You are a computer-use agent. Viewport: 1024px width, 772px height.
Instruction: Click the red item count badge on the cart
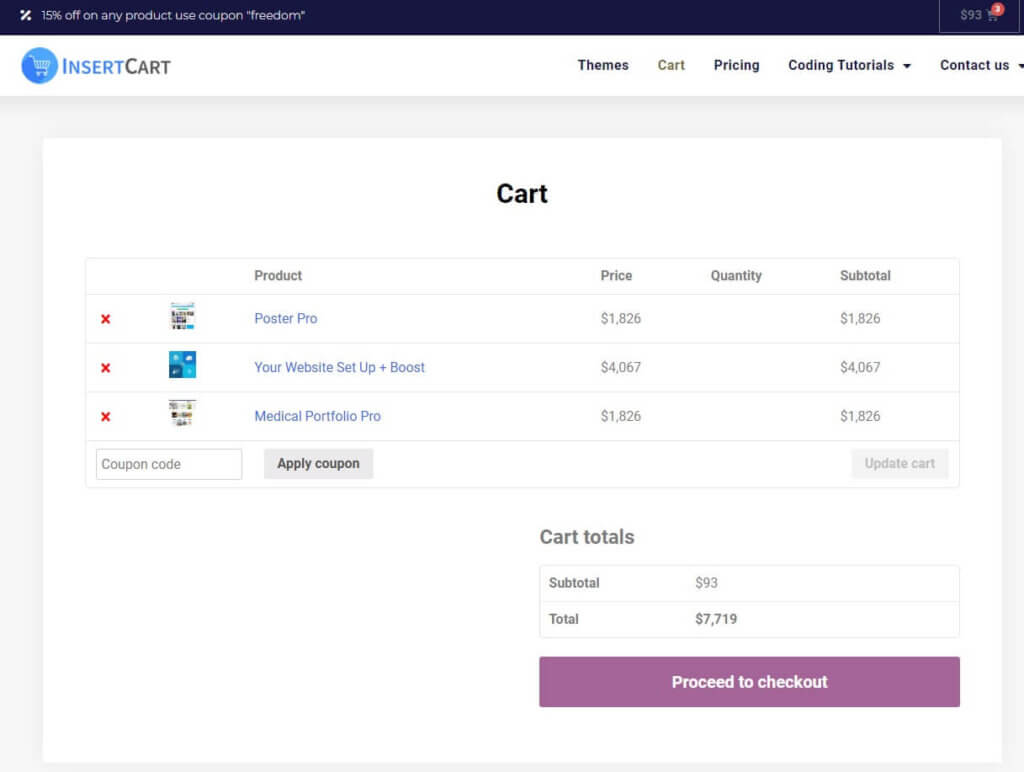coord(997,8)
